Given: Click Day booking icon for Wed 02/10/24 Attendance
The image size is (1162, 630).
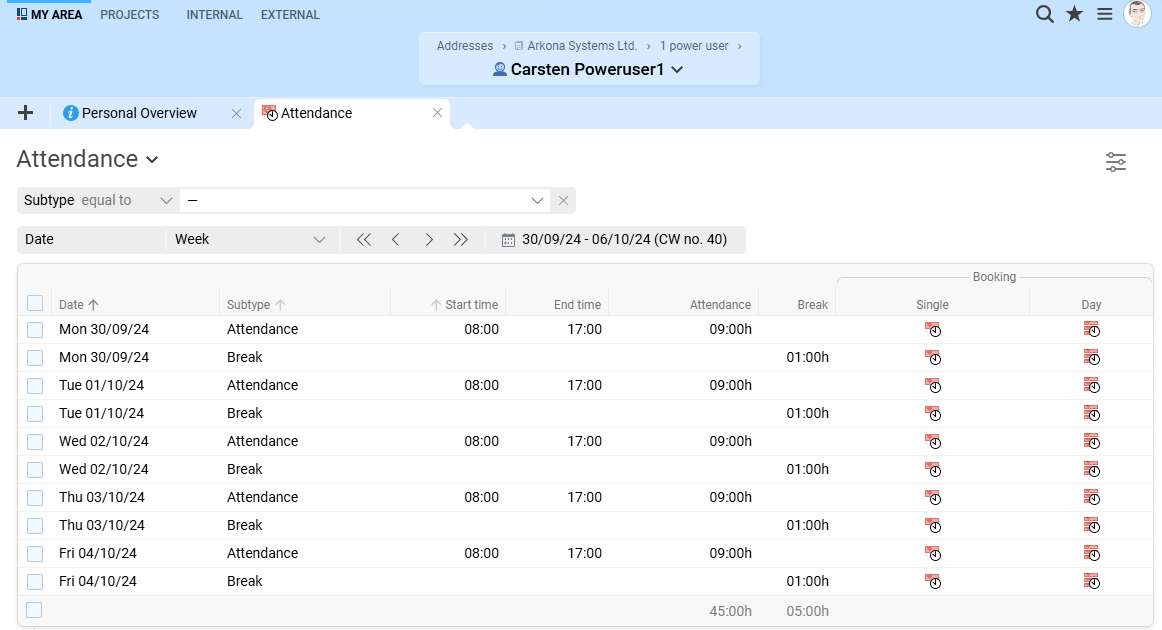Looking at the screenshot, I should point(1092,442).
